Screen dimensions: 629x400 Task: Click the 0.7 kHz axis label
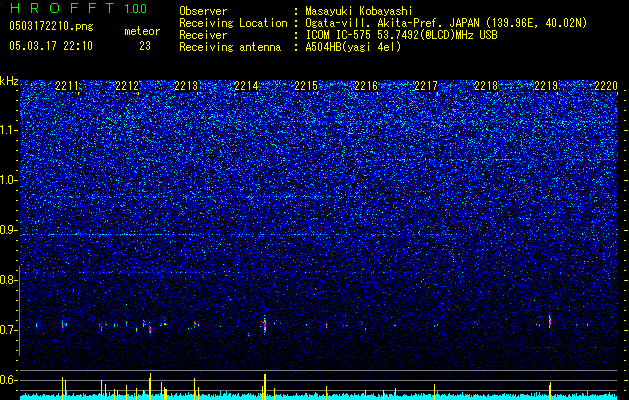[9, 330]
